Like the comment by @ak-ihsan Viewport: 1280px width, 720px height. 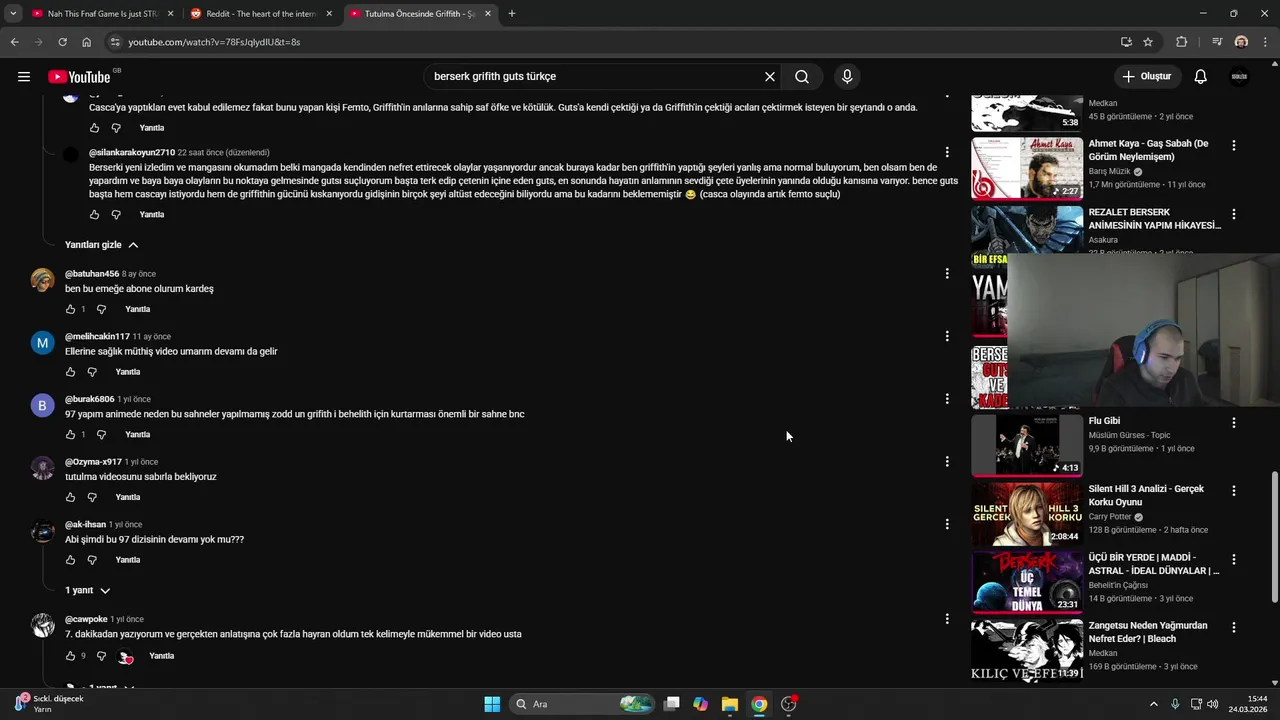click(x=71, y=560)
